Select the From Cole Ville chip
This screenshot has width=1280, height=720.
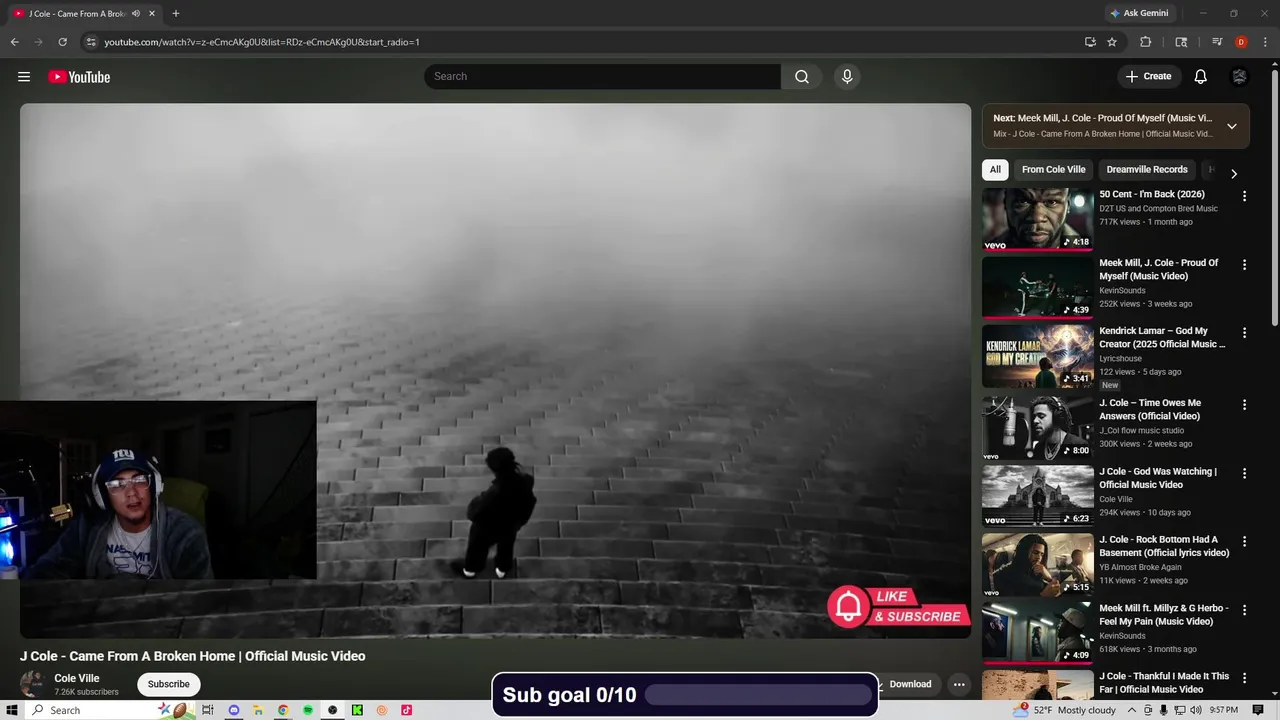(1053, 170)
